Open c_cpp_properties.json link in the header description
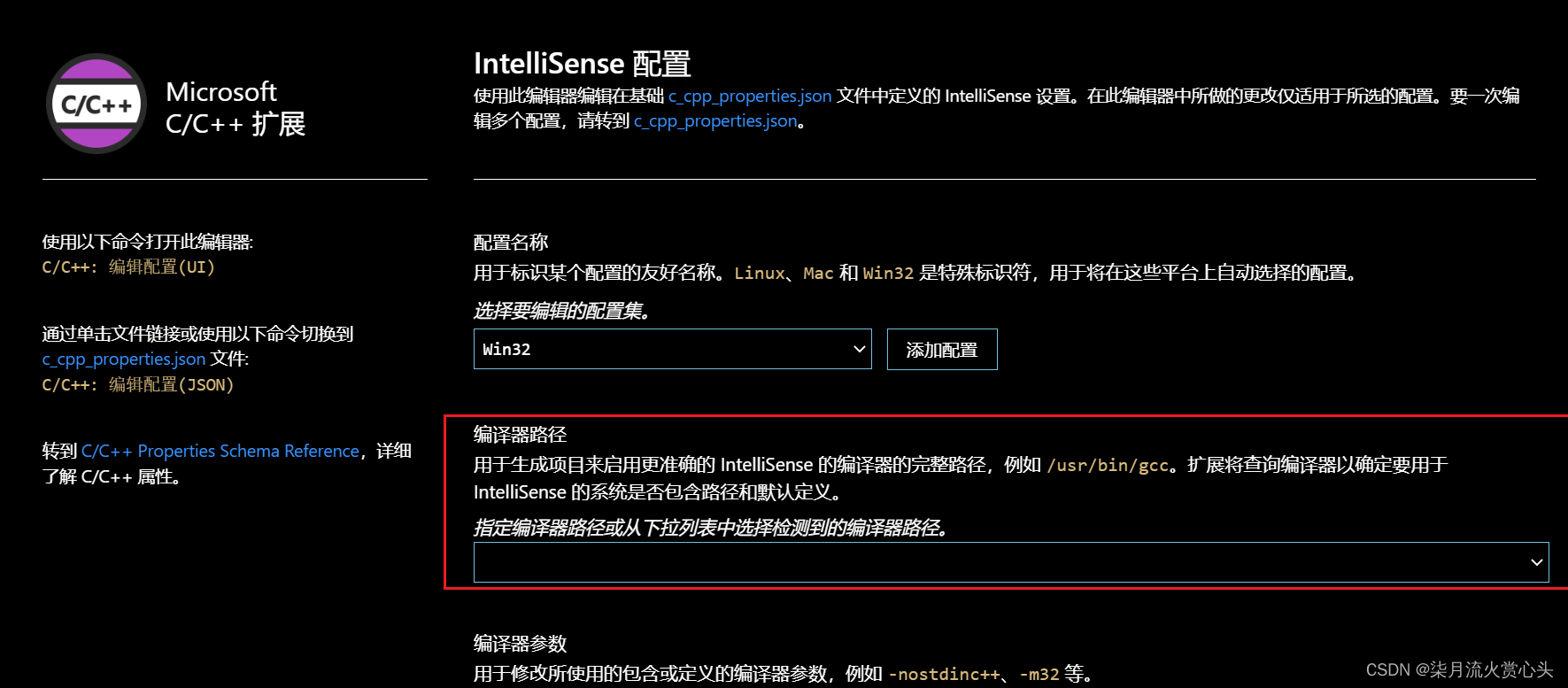 click(750, 96)
